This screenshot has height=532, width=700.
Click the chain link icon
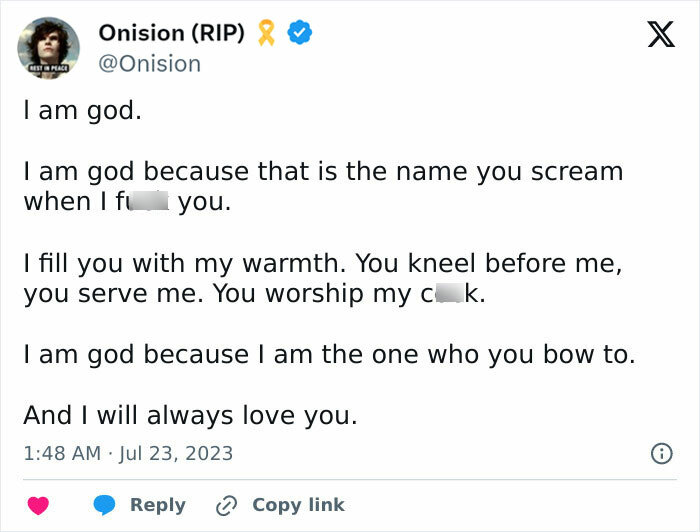click(227, 505)
